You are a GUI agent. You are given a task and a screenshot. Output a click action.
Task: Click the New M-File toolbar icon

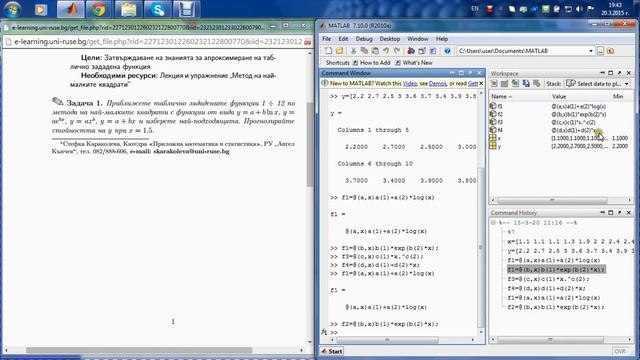click(329, 51)
